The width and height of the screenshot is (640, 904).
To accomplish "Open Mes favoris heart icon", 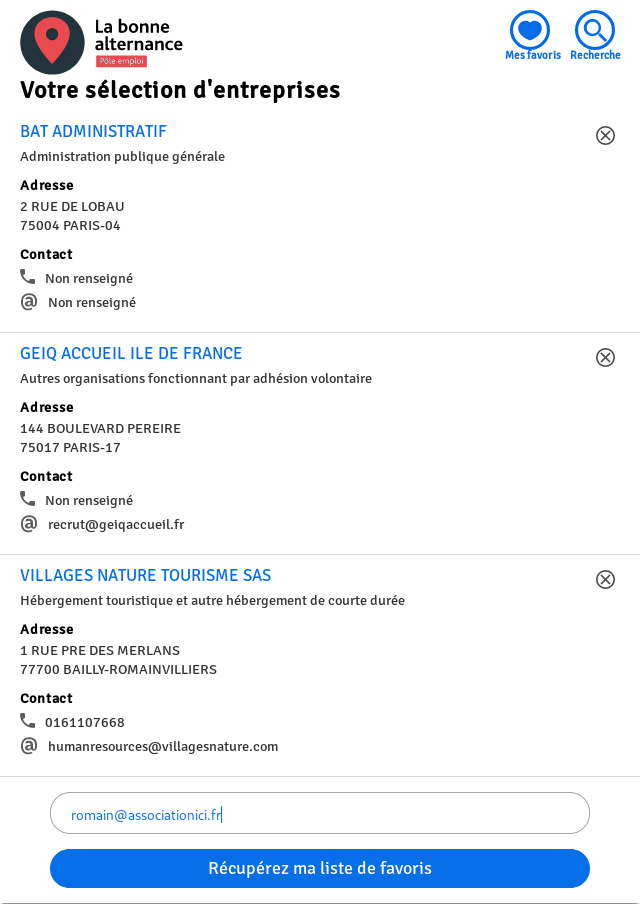I will (x=531, y=31).
